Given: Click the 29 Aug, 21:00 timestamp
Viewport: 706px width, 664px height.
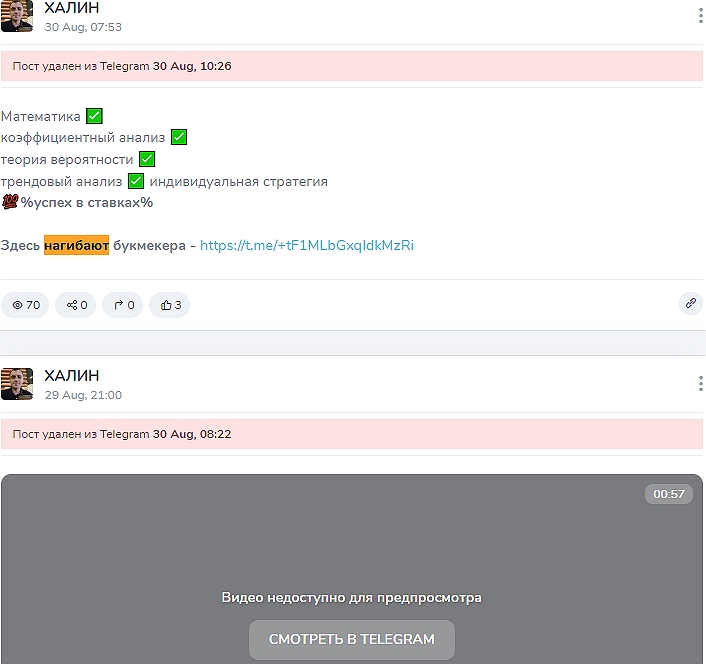Looking at the screenshot, I should tap(83, 395).
